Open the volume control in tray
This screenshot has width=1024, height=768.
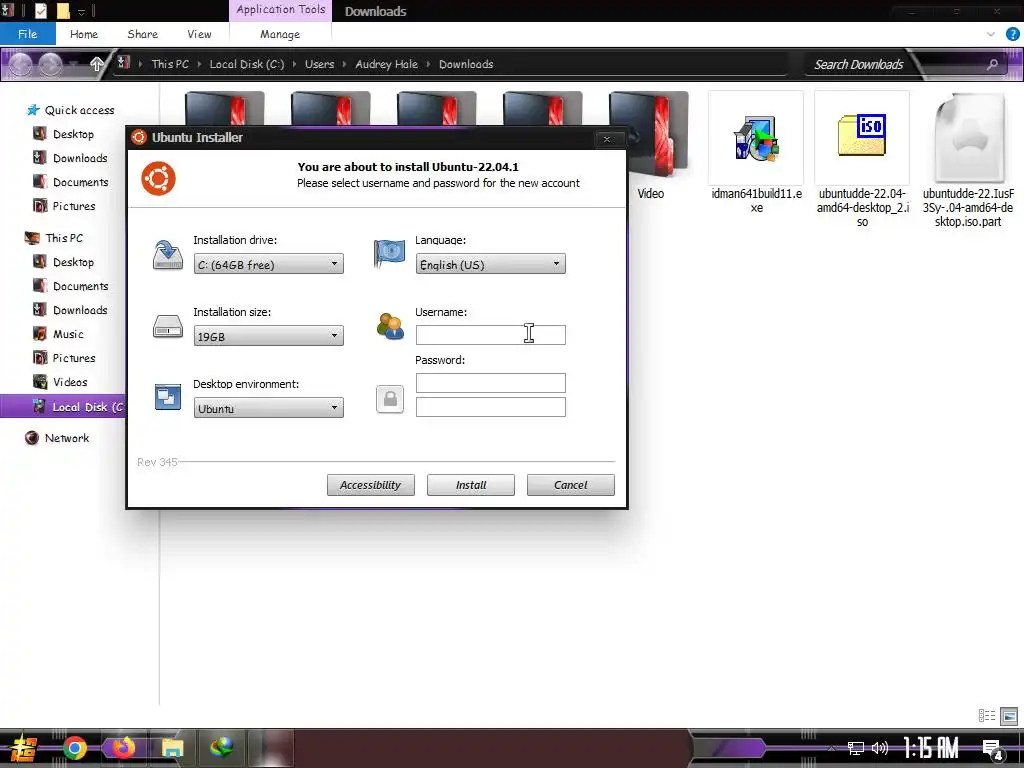[x=880, y=748]
